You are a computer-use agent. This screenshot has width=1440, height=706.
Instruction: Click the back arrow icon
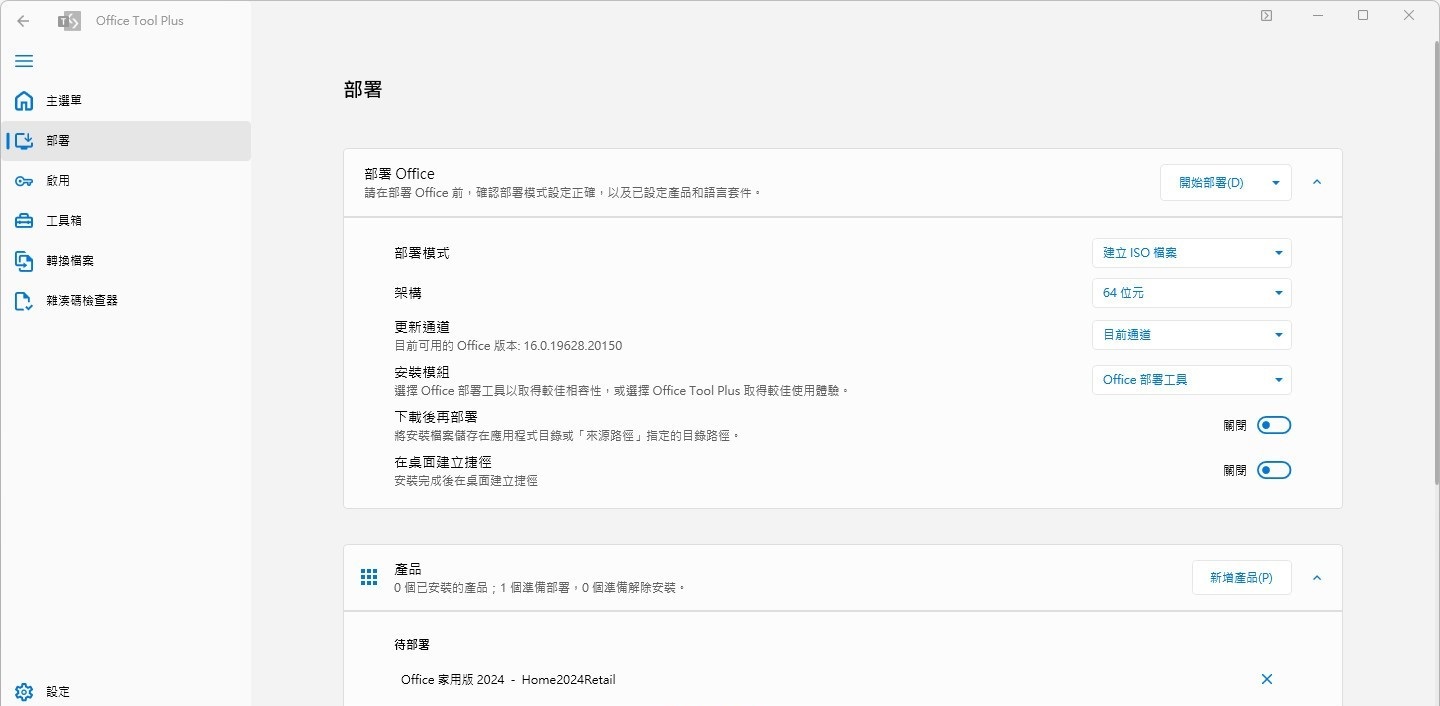[x=23, y=20]
